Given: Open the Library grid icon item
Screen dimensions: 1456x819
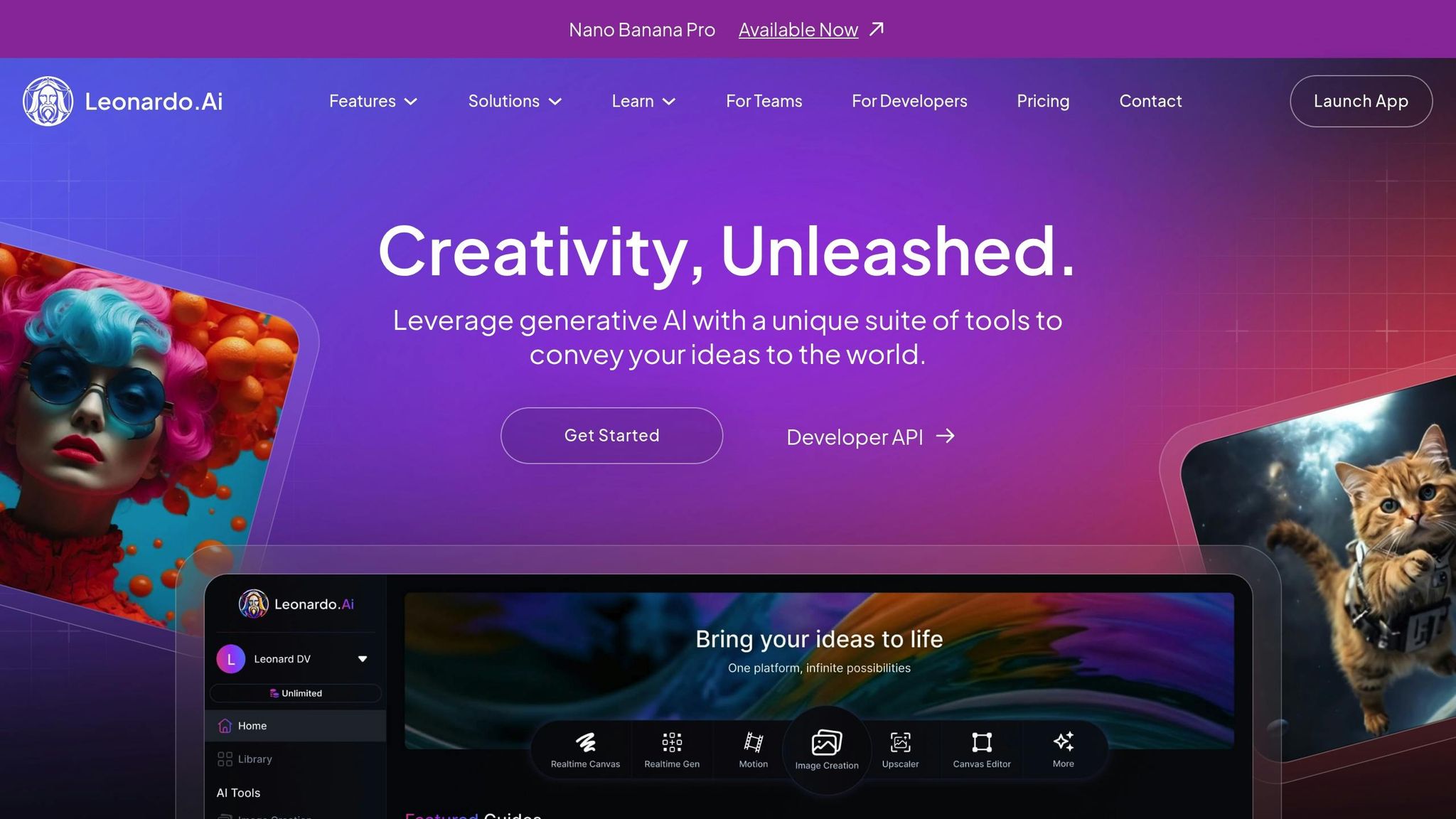Looking at the screenshot, I should click(x=225, y=759).
